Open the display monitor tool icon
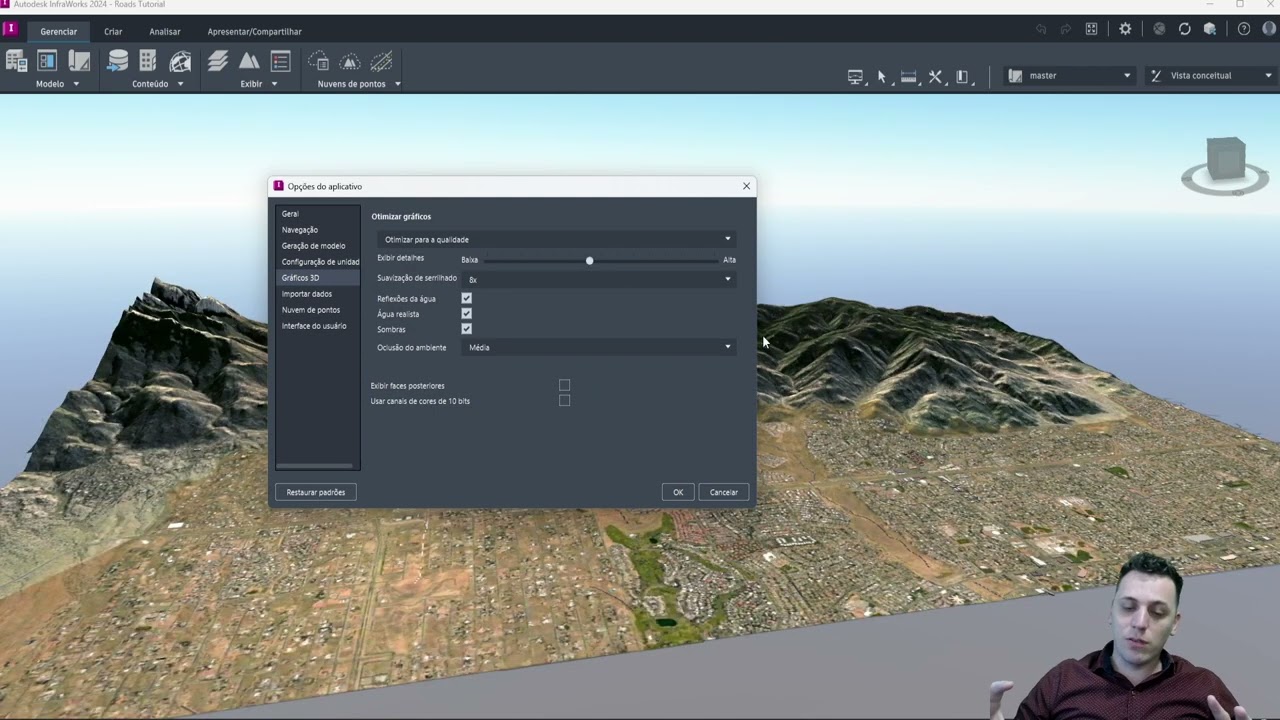 (x=855, y=76)
